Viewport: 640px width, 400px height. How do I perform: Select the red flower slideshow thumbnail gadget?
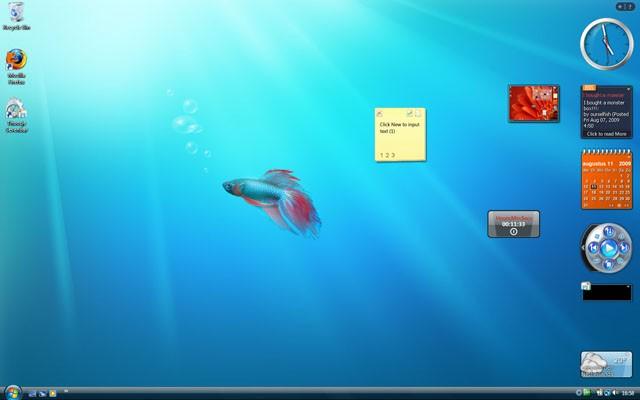tap(534, 104)
